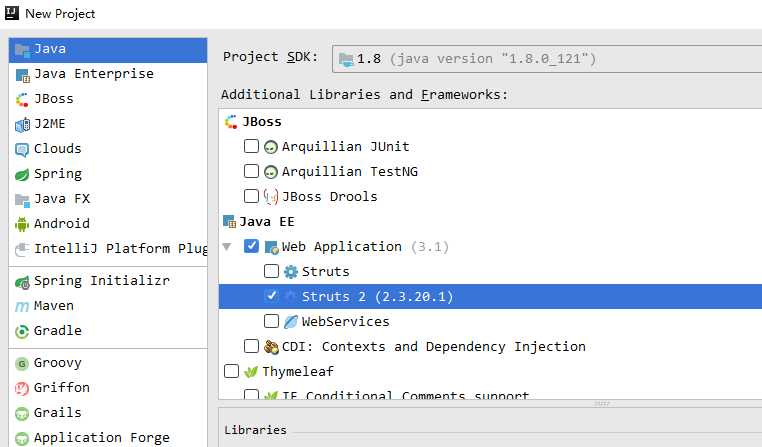Click the Struts gear icon
Screen dimensions: 762x447
pos(291,272)
